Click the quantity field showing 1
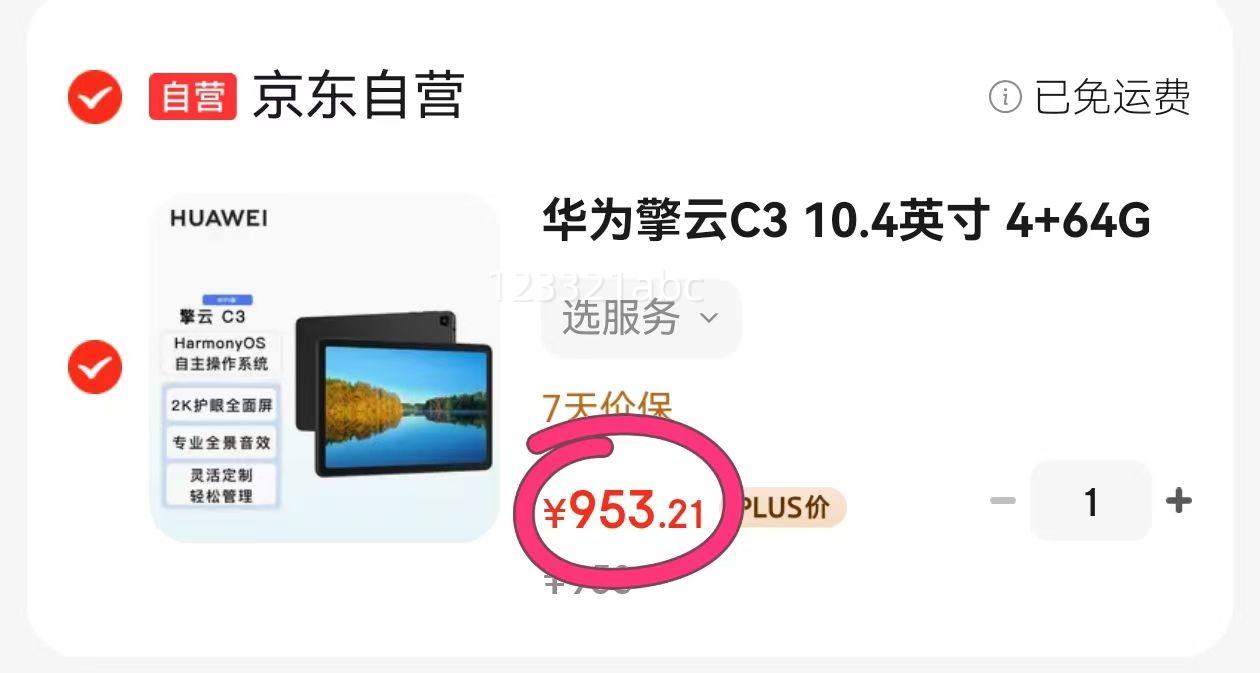The width and height of the screenshot is (1260, 673). click(1091, 501)
